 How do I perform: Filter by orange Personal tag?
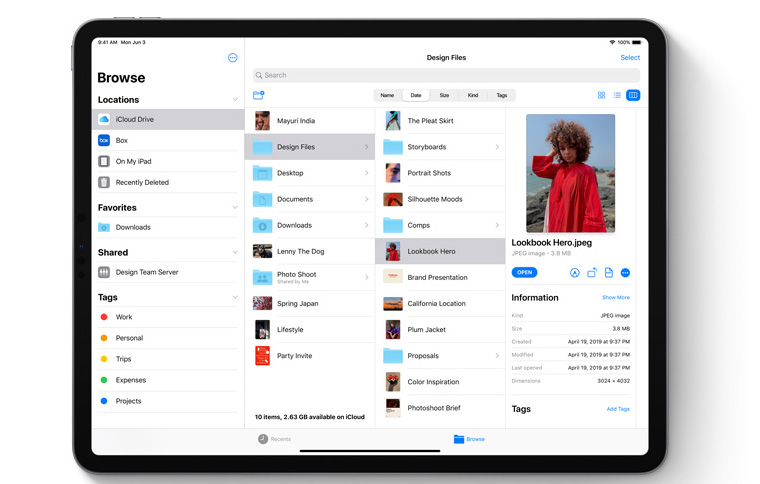(x=168, y=338)
